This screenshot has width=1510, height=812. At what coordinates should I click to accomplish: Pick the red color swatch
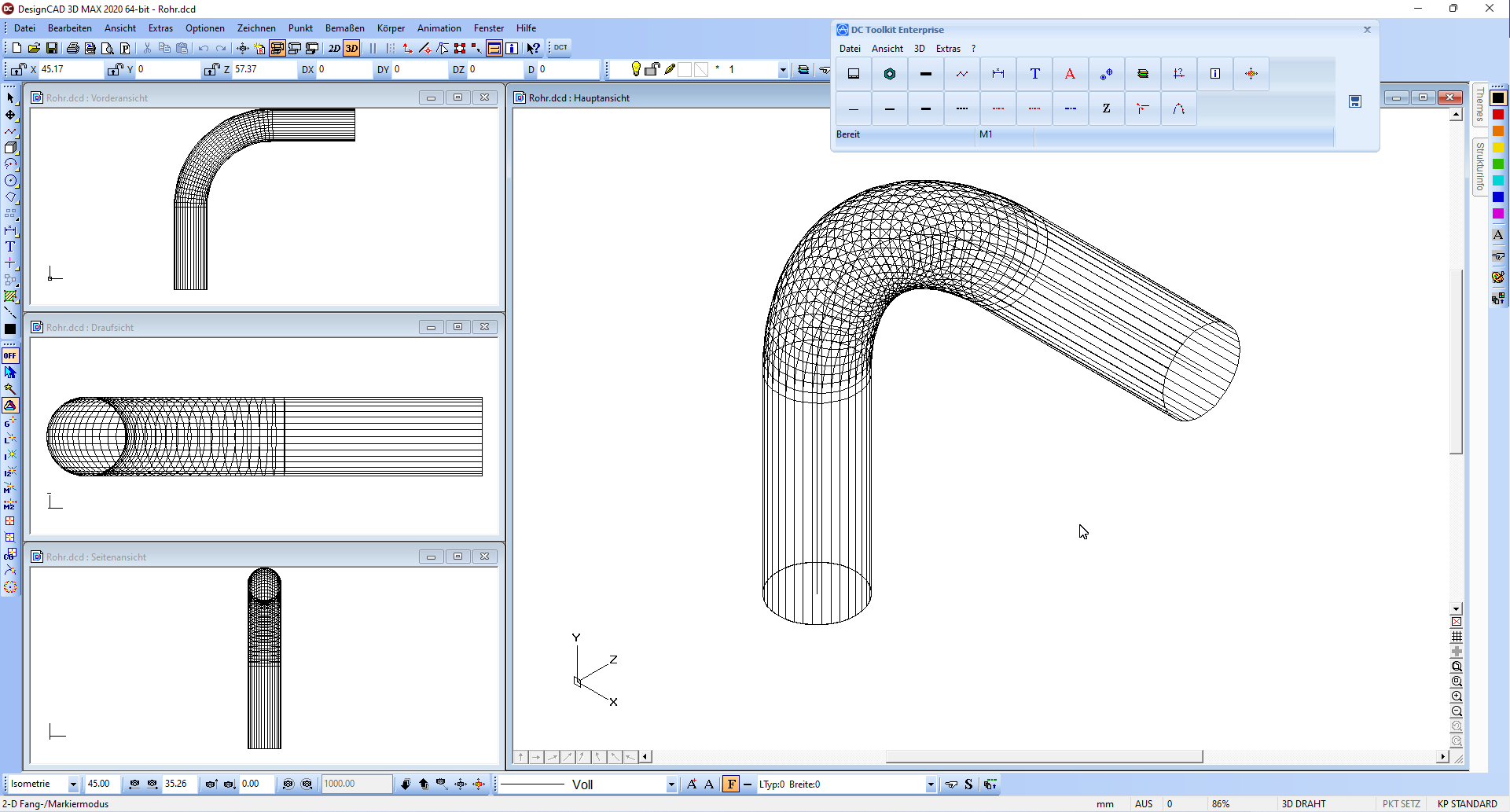coord(1498,115)
